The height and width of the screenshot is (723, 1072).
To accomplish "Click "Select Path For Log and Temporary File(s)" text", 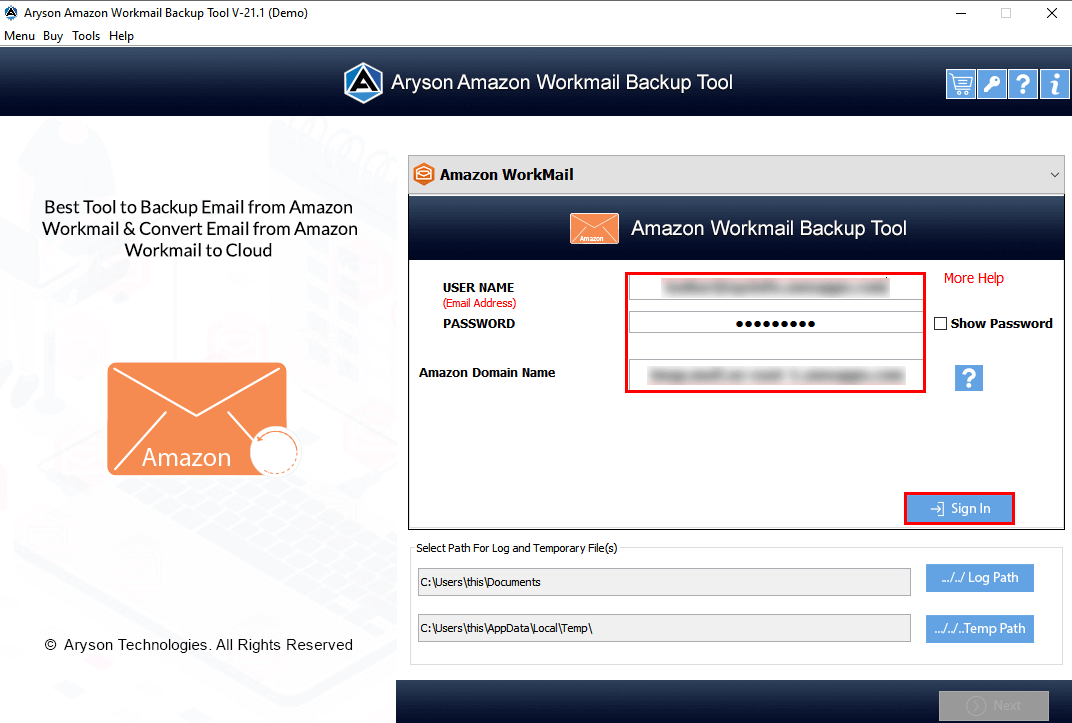I will 516,548.
